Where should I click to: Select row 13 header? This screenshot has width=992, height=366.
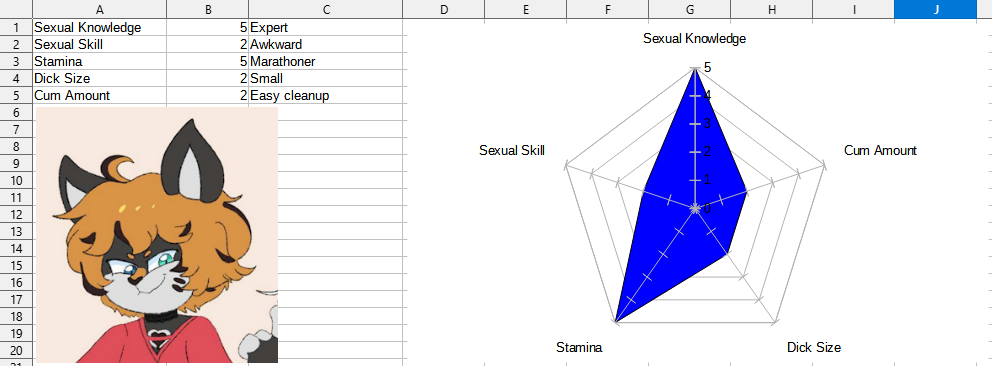pos(16,231)
